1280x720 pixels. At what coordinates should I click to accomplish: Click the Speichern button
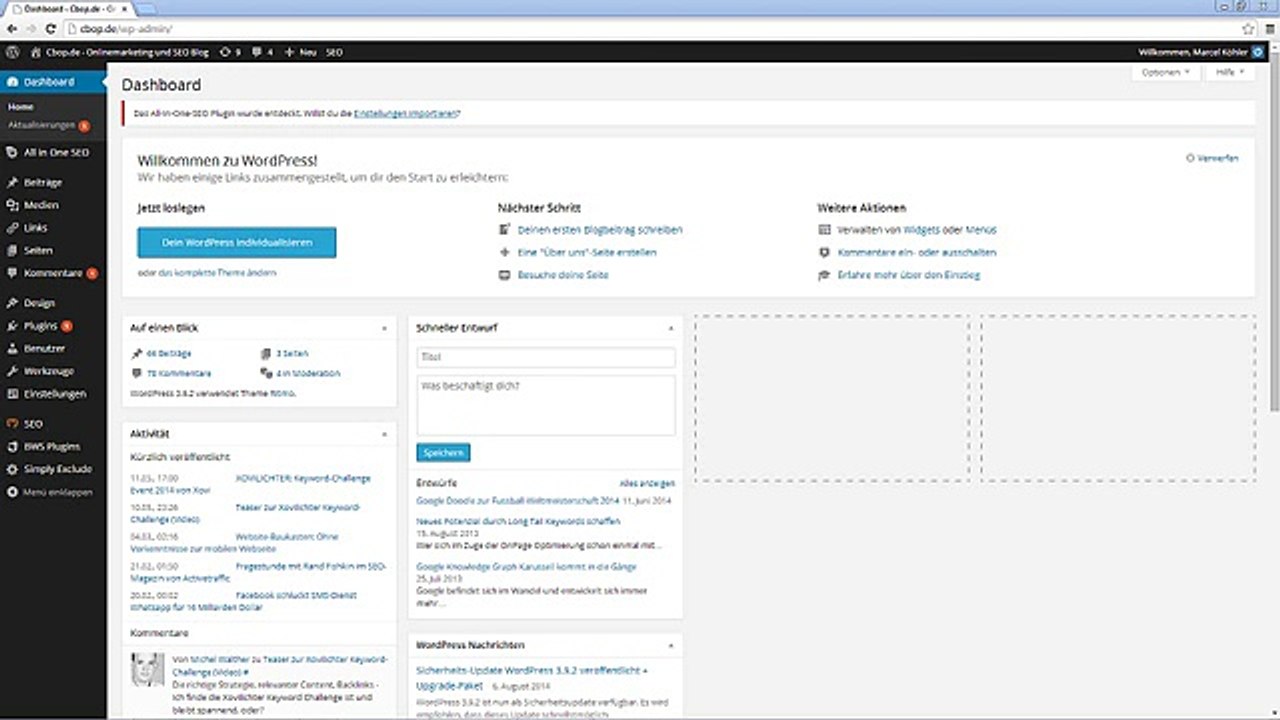[443, 453]
